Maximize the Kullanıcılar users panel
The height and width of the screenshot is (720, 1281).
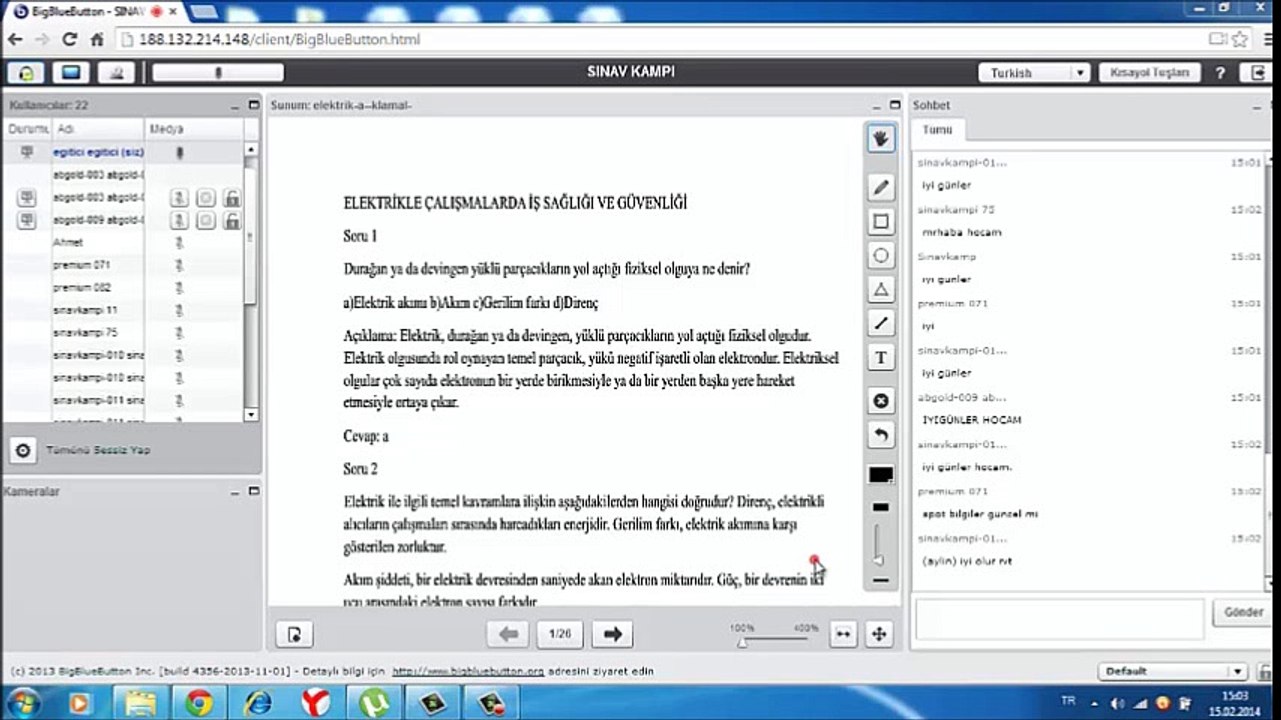click(x=254, y=104)
